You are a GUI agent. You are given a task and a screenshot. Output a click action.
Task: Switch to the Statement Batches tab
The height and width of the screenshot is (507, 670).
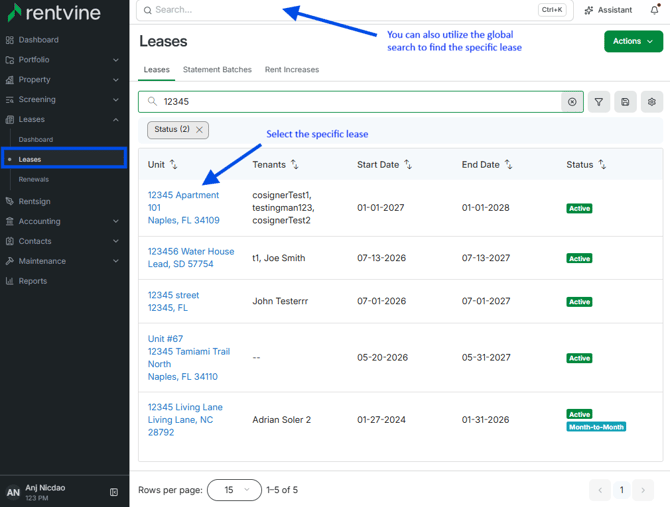click(x=217, y=70)
